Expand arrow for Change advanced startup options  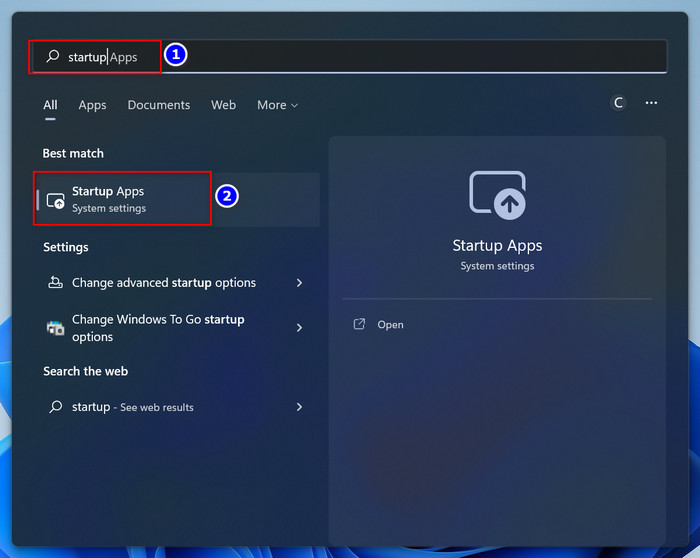pyautogui.click(x=300, y=283)
